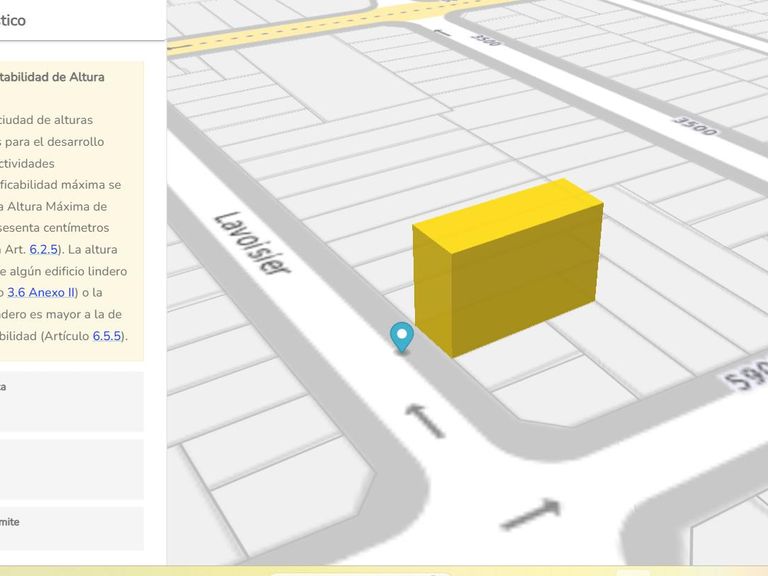
Task: Click the Lavoisier street label
Action: point(253,243)
